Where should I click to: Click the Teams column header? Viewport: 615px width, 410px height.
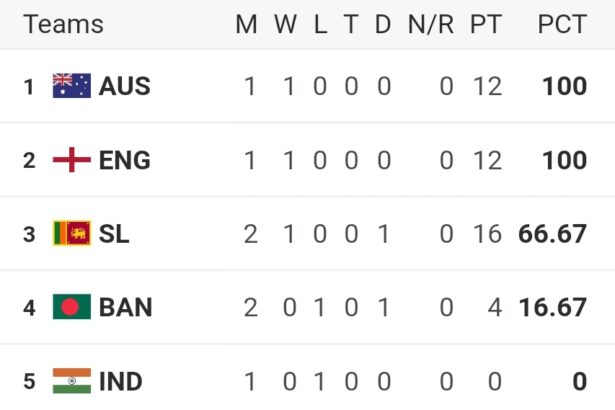pyautogui.click(x=64, y=24)
